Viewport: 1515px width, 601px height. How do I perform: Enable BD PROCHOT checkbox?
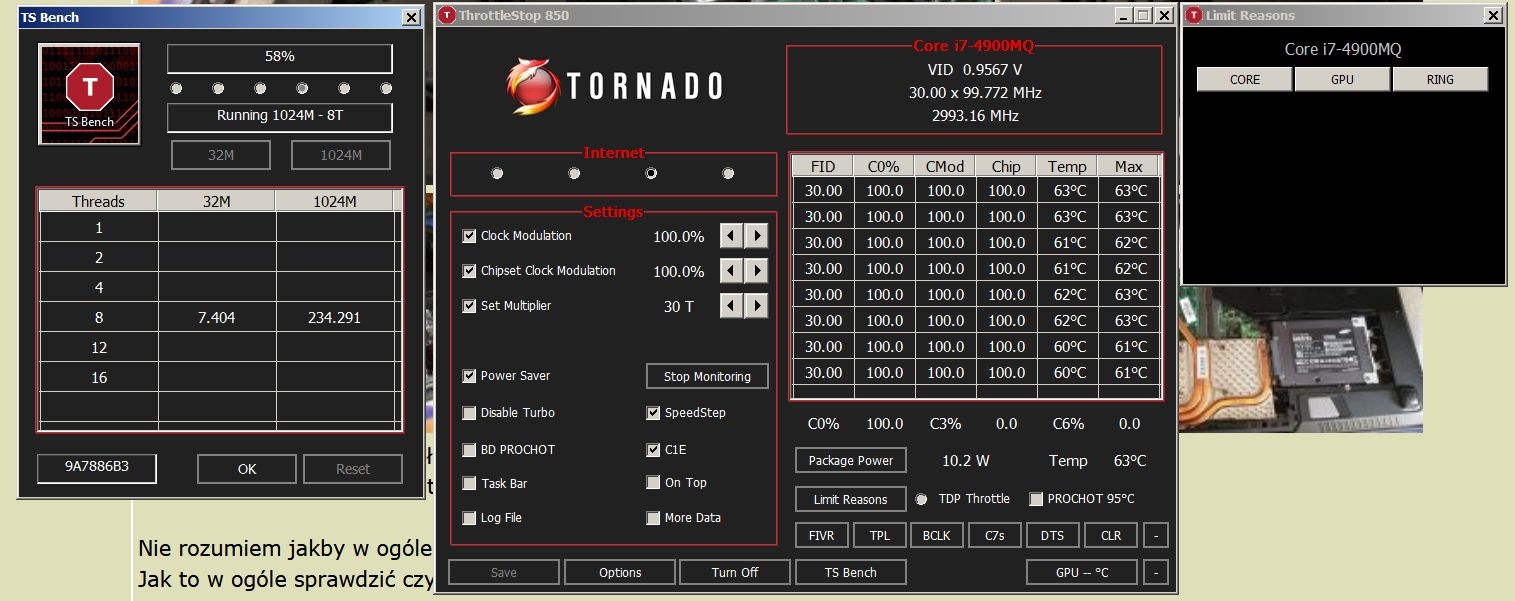[x=469, y=450]
